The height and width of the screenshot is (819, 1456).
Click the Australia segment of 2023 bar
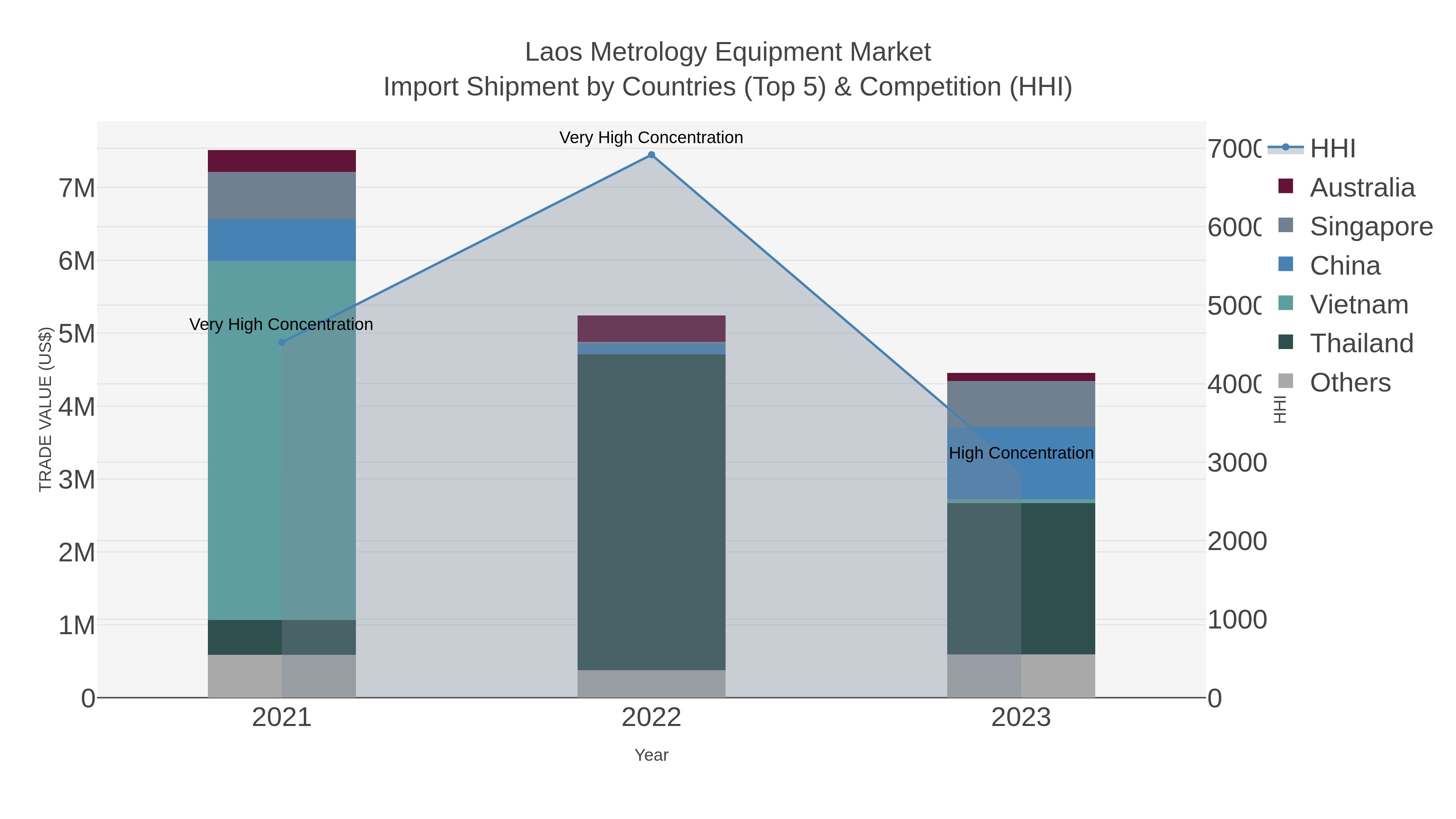tap(1021, 377)
